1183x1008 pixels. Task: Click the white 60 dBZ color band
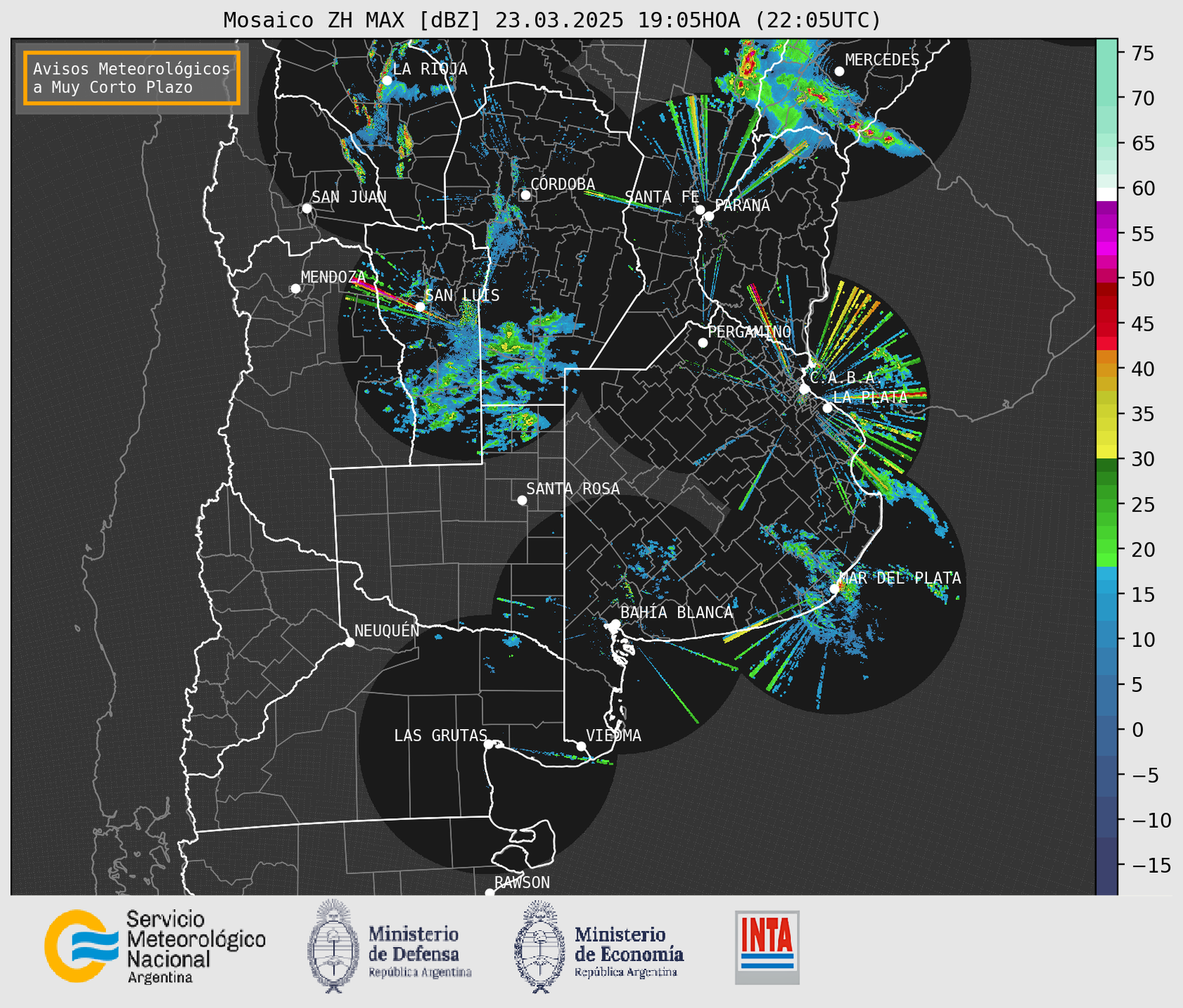(1107, 193)
